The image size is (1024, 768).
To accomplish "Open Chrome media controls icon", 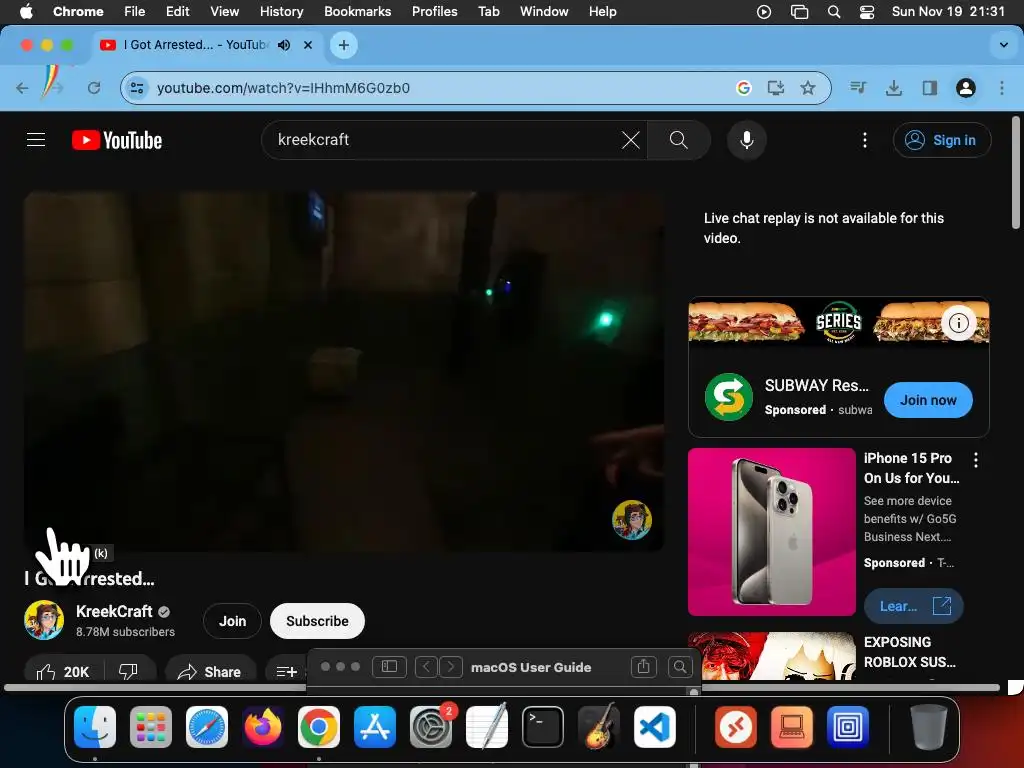I will (858, 88).
